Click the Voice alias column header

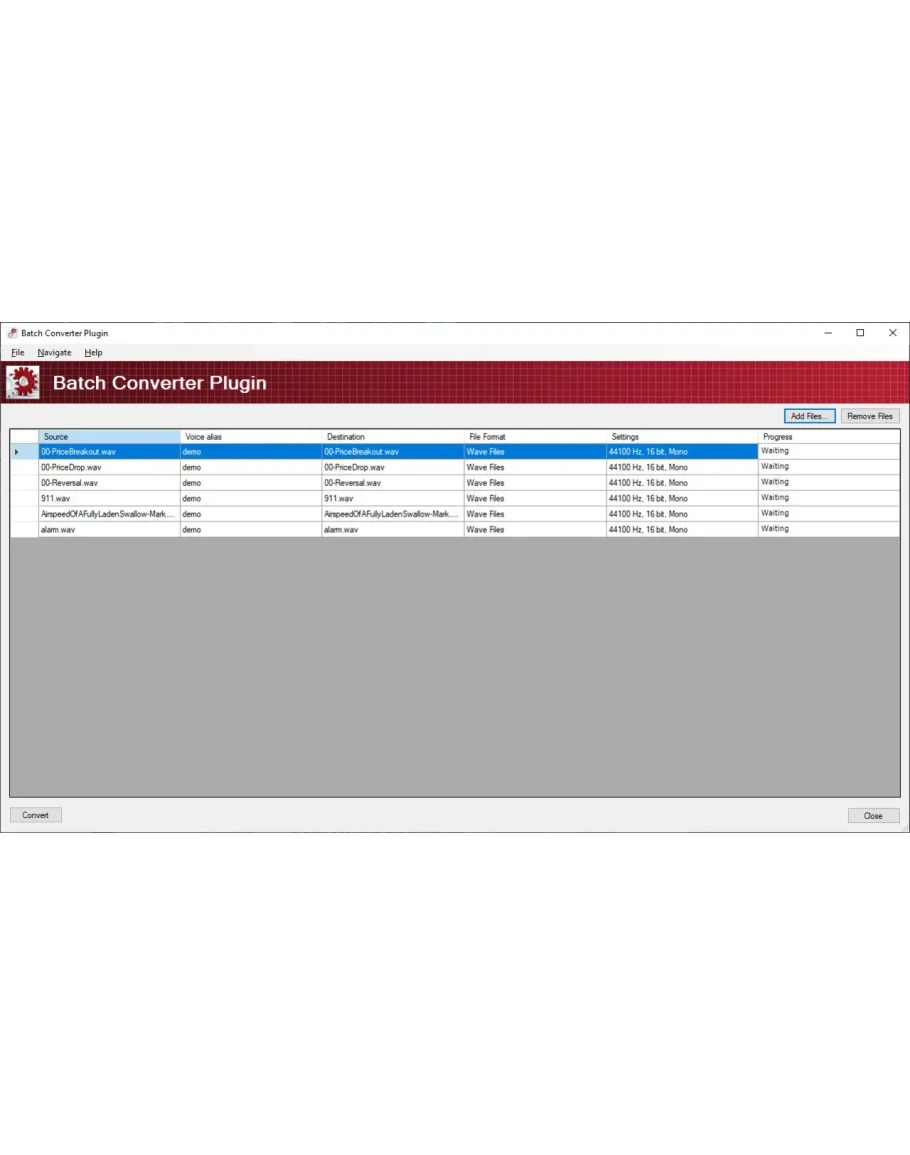251,437
